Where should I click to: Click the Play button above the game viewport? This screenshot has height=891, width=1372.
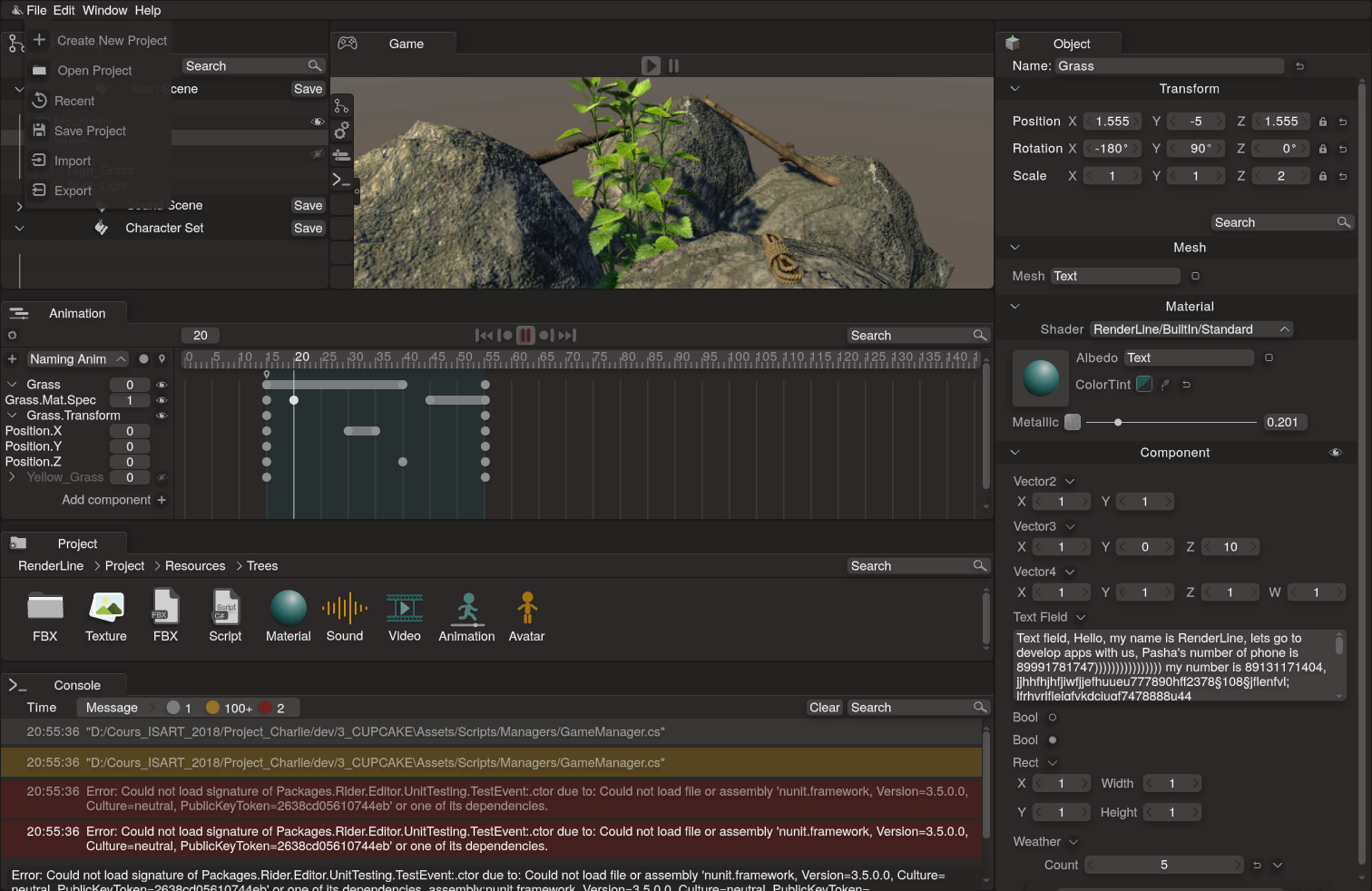[651, 65]
